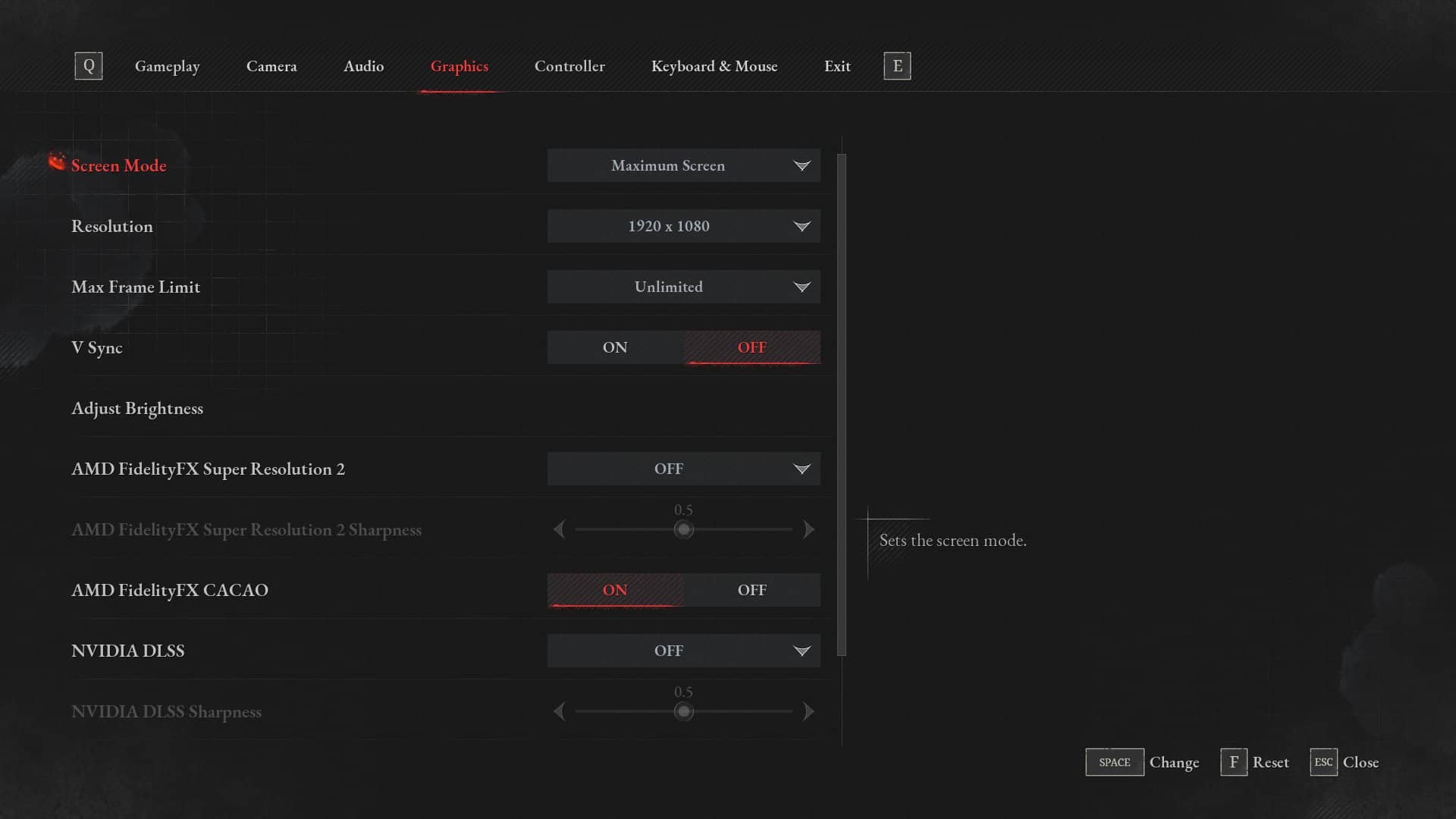Screen dimensions: 1456x819
Task: Select the Resolution setting label
Action: click(x=112, y=226)
